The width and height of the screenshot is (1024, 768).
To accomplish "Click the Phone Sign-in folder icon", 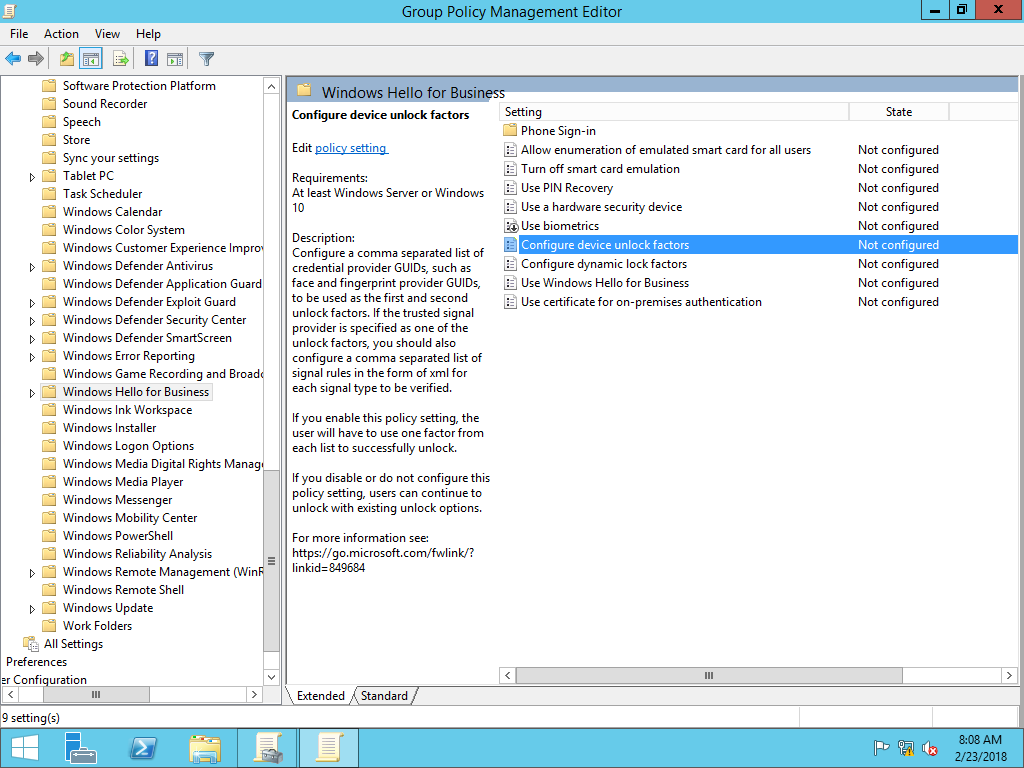I will [x=511, y=131].
